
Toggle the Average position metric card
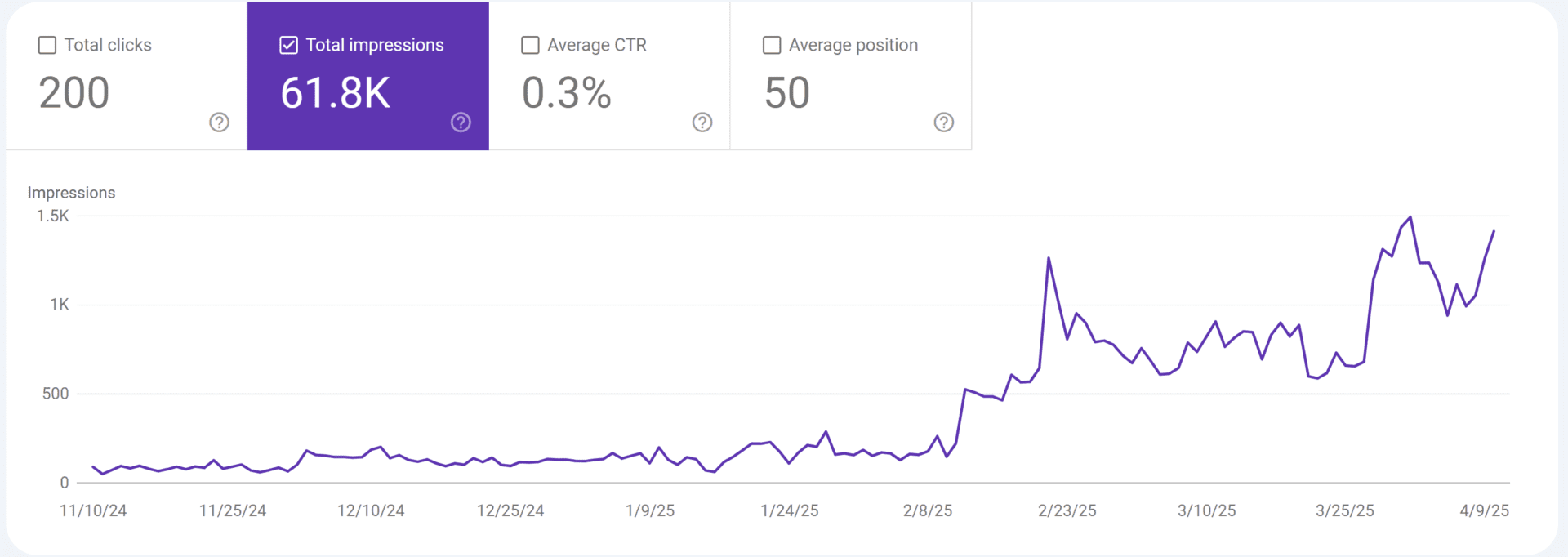(x=849, y=75)
